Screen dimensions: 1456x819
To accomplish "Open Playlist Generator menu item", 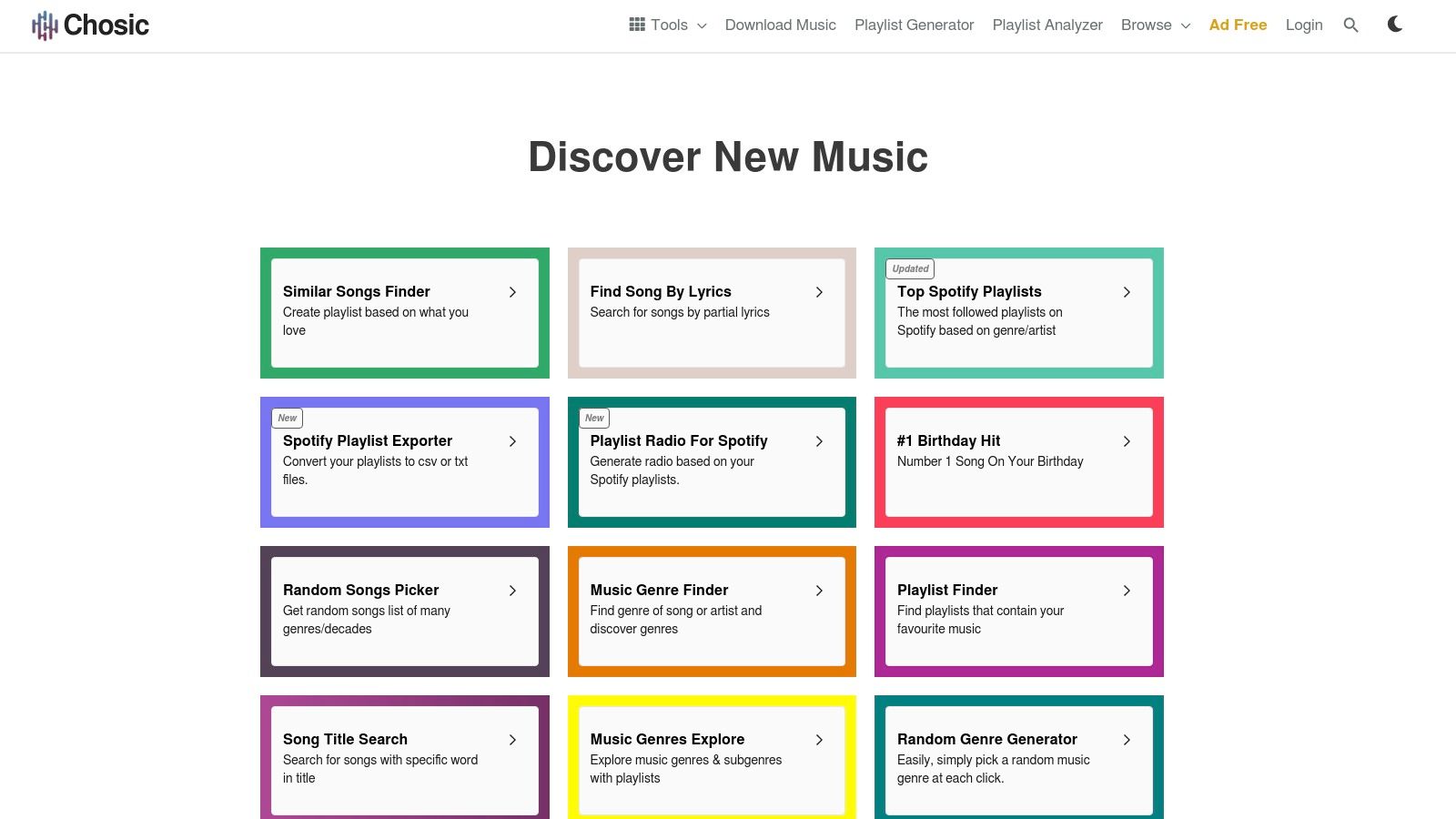I will 914,25.
